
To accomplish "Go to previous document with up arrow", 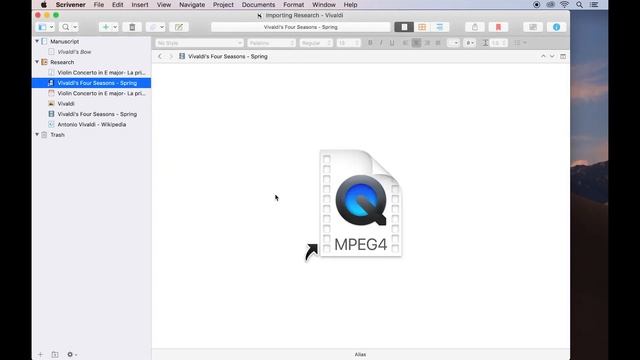I will coord(543,56).
